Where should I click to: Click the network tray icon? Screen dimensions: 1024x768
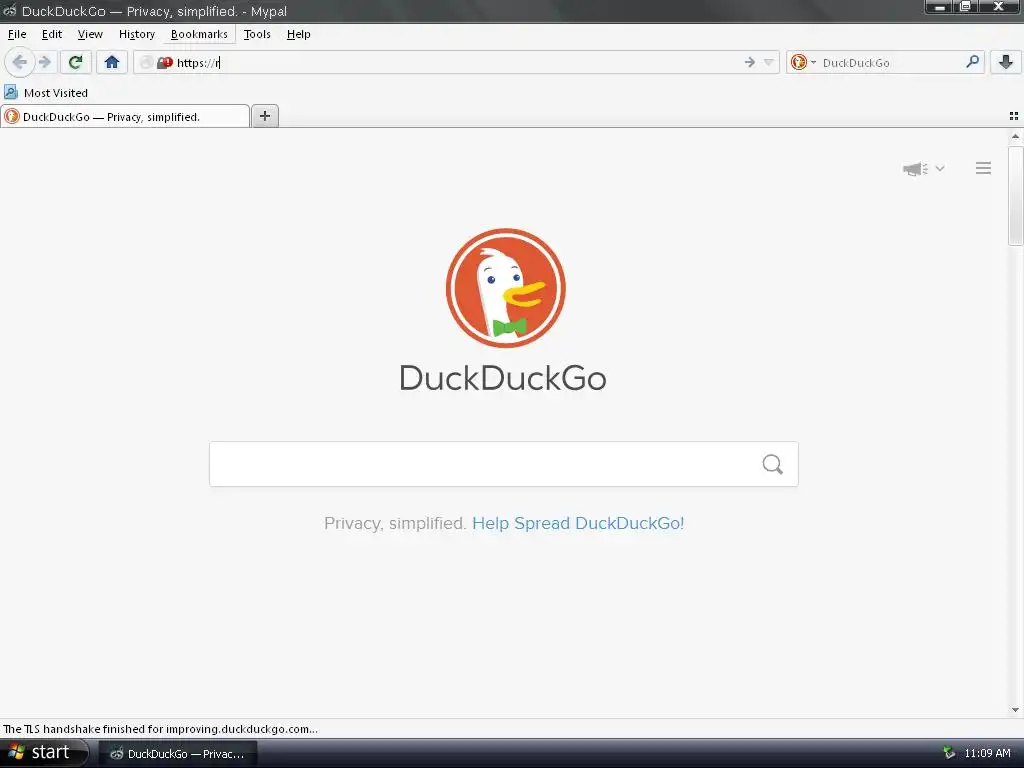tap(949, 753)
